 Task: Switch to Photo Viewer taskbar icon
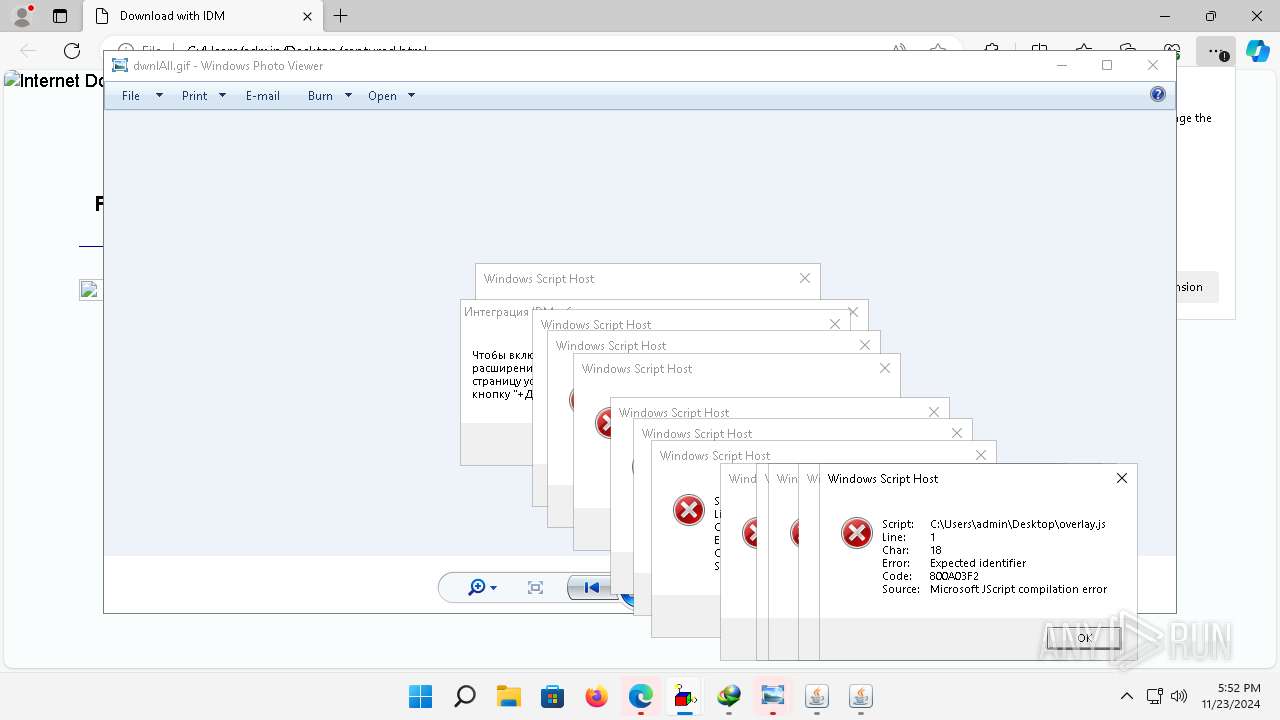tap(773, 696)
